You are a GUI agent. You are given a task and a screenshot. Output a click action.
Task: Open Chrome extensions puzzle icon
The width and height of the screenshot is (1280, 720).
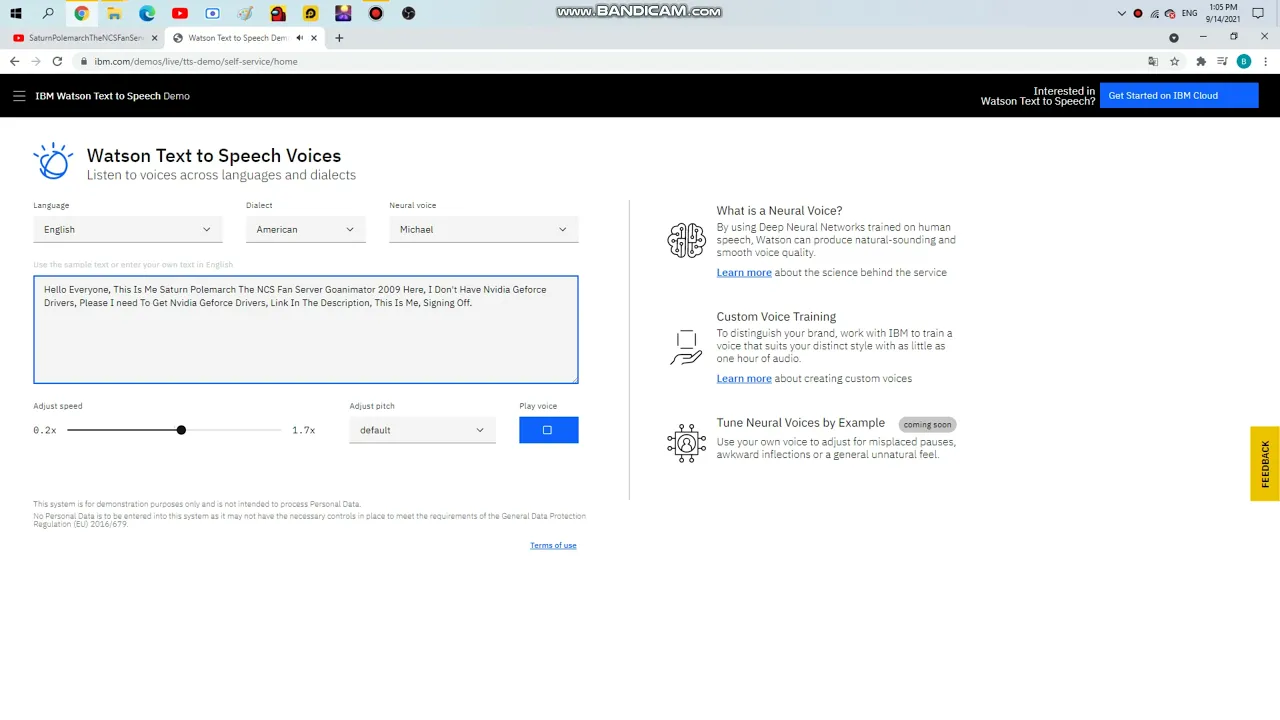click(1201, 61)
